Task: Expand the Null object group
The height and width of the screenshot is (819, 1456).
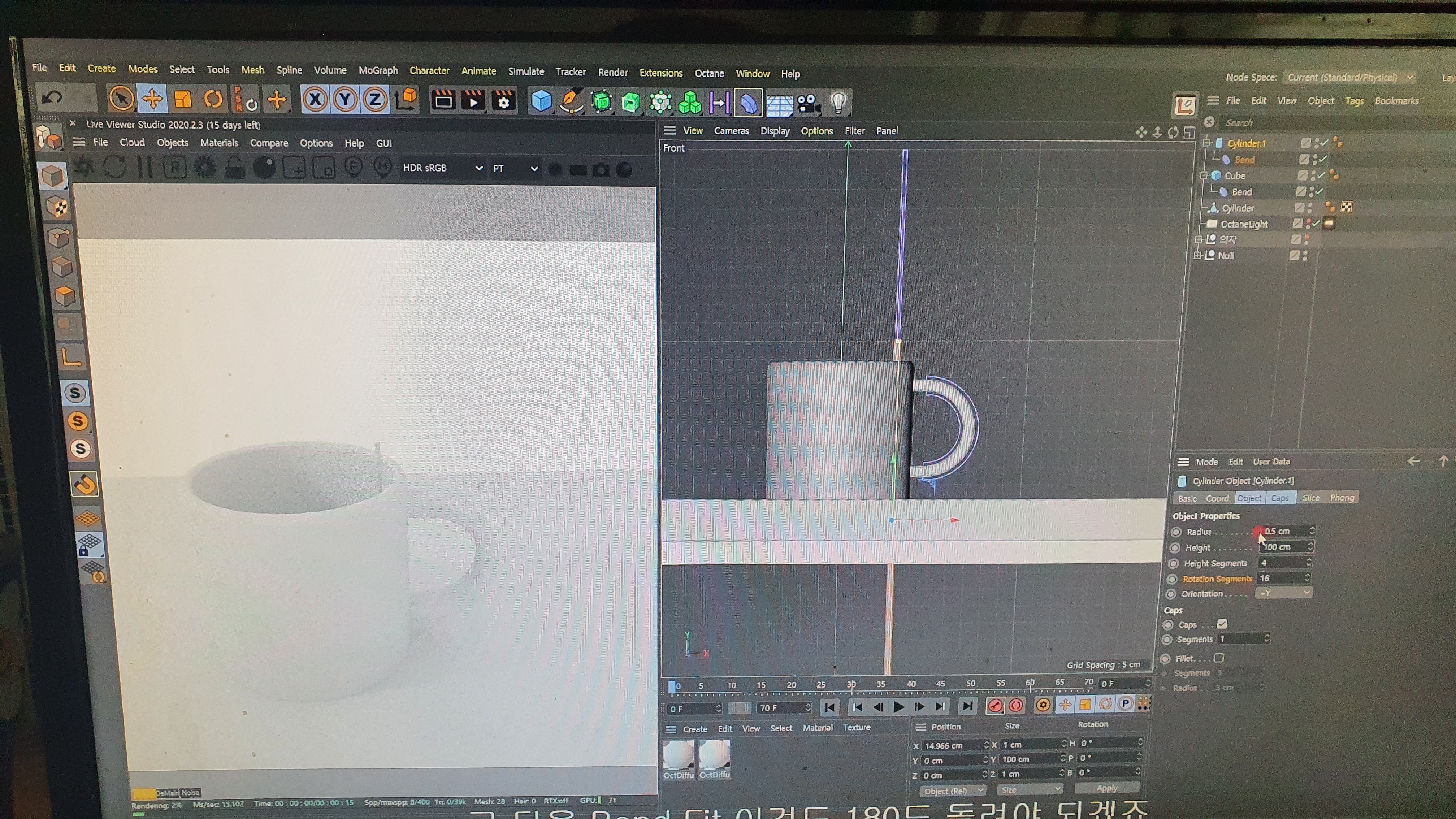Action: (x=1197, y=255)
